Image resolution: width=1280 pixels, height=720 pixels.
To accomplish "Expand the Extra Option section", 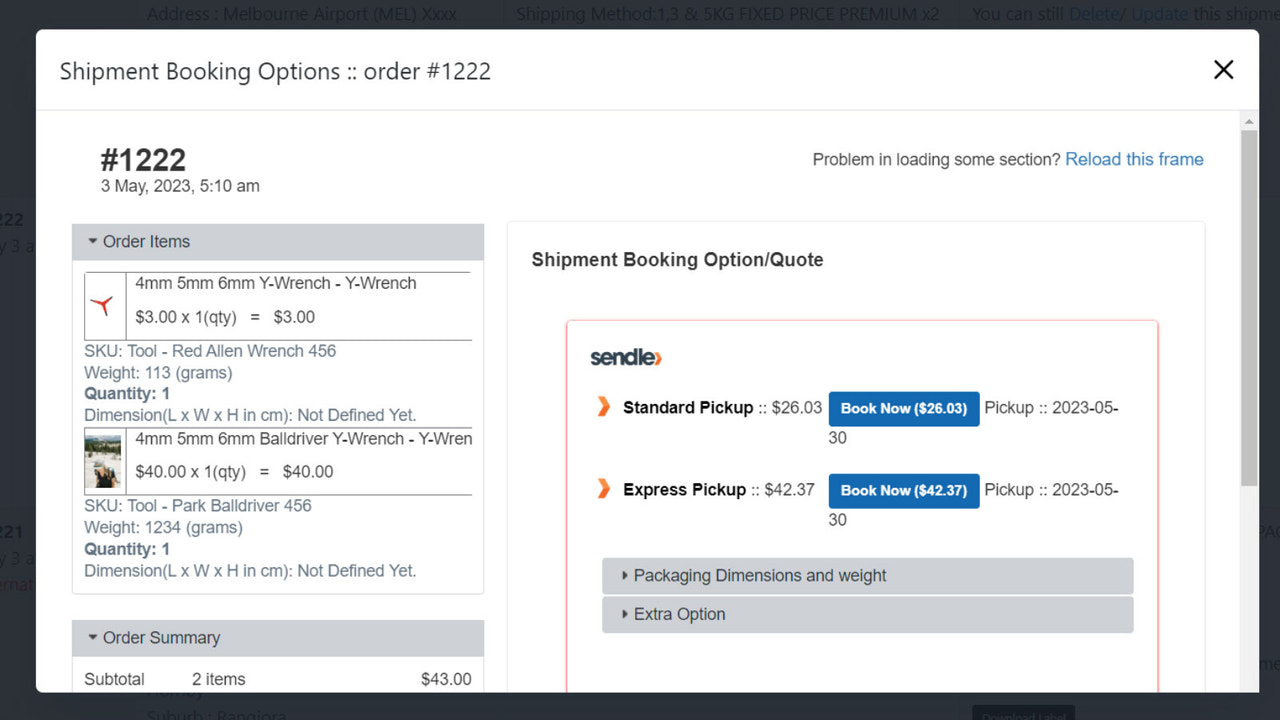I will [680, 613].
